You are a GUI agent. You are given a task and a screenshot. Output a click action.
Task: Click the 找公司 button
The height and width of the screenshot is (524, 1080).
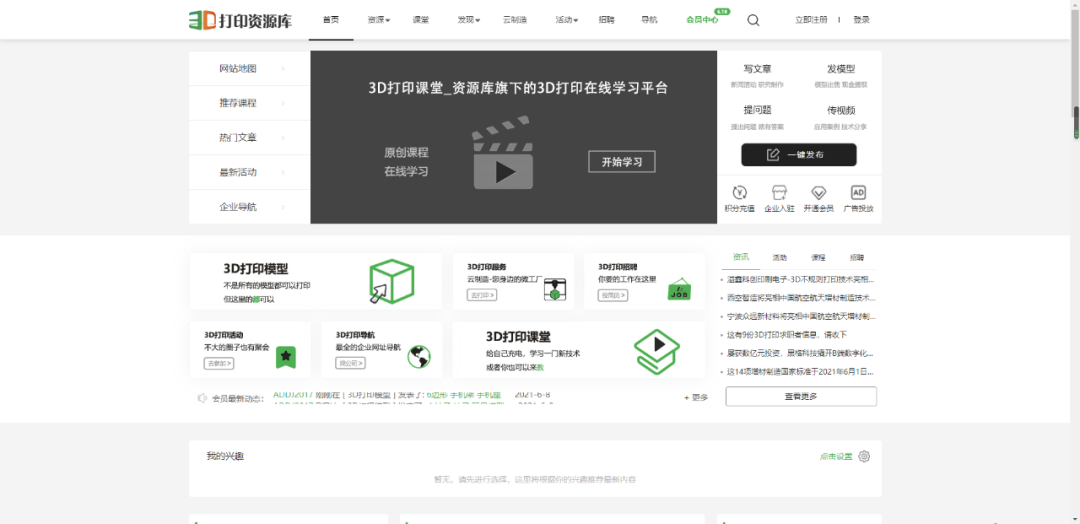[350, 363]
